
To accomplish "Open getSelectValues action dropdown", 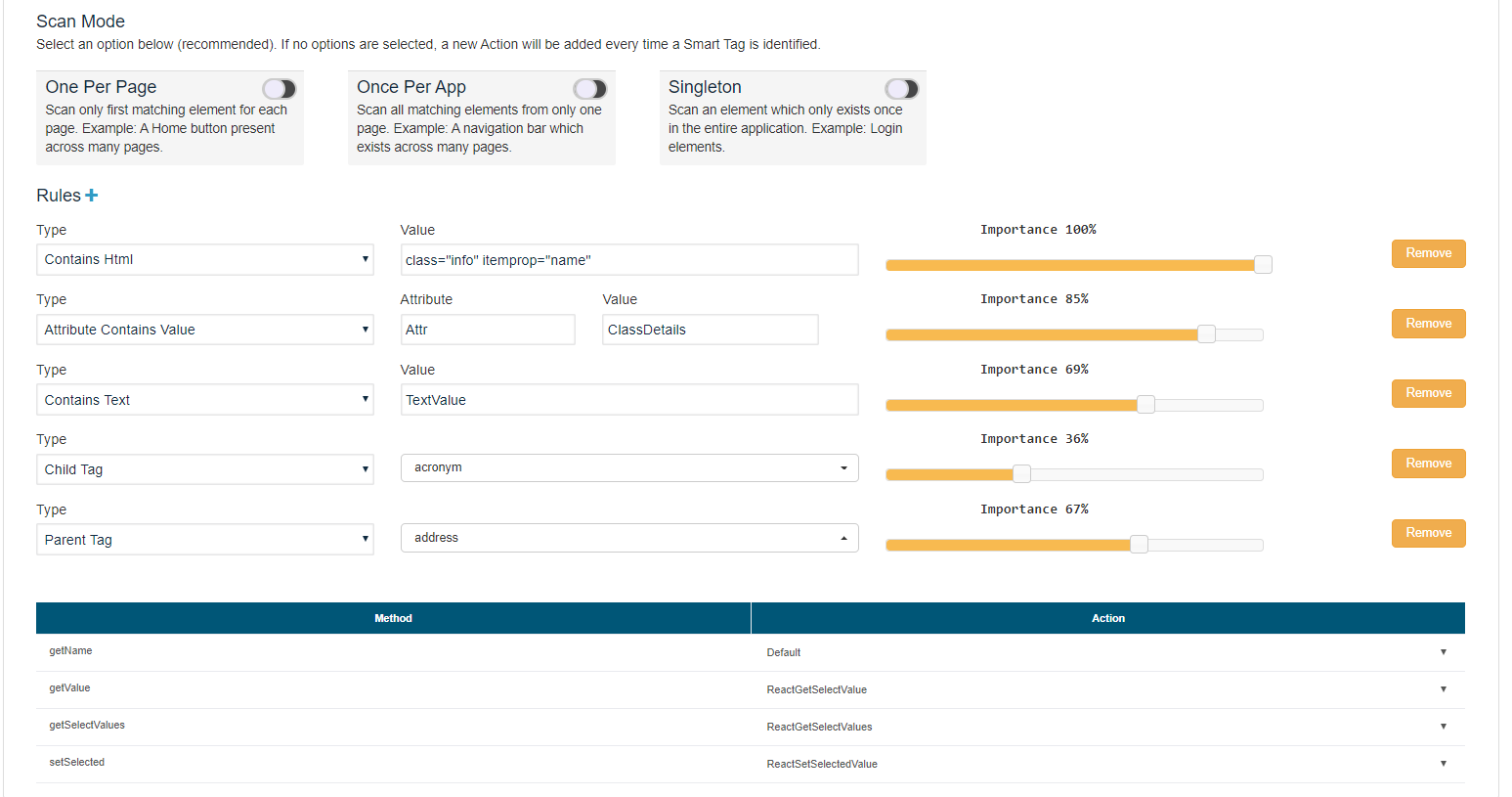I will pyautogui.click(x=1107, y=727).
